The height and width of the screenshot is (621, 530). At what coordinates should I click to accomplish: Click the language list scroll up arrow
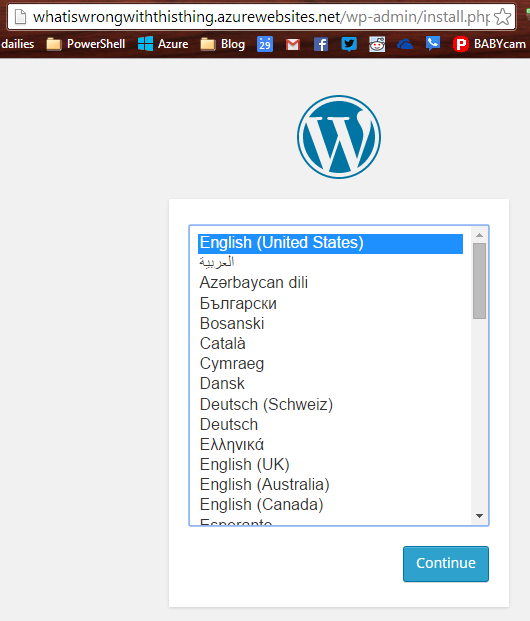tap(479, 235)
